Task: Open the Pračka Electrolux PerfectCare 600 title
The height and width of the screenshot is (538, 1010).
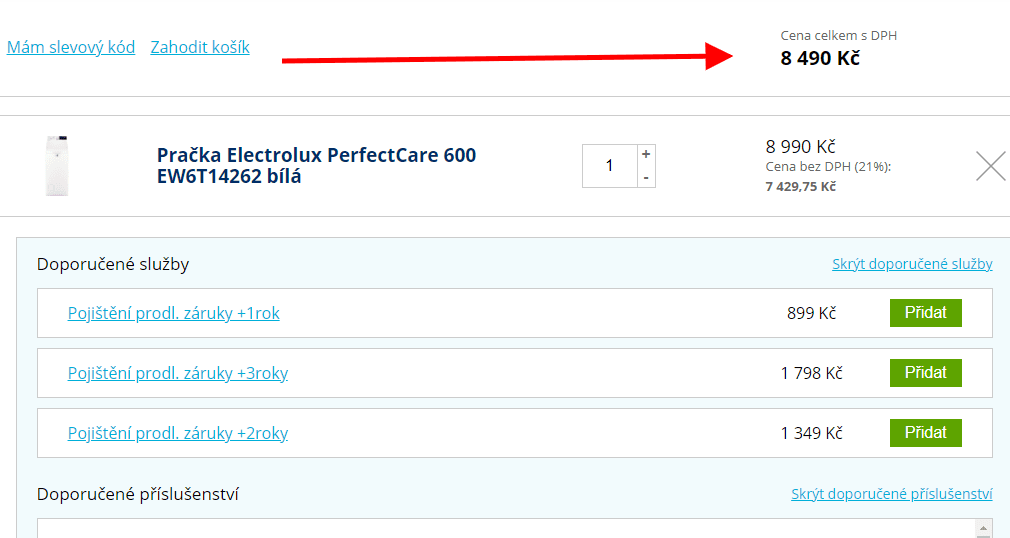Action: (316, 166)
